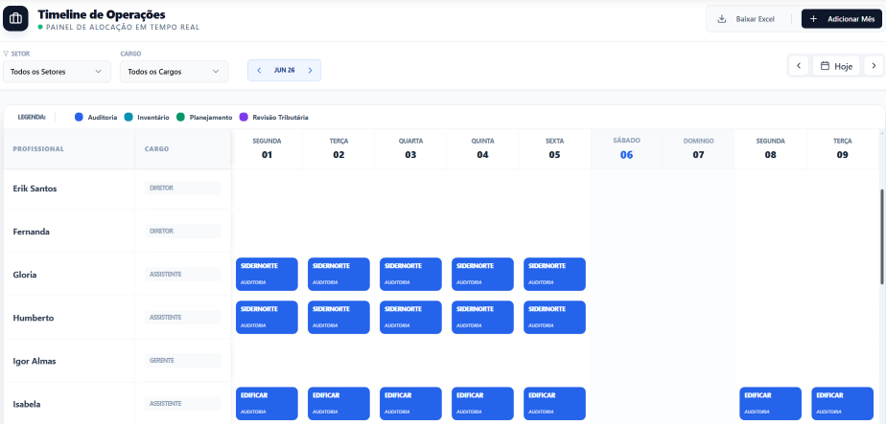Go to previous month from JUN 26
The image size is (886, 424).
[x=259, y=70]
